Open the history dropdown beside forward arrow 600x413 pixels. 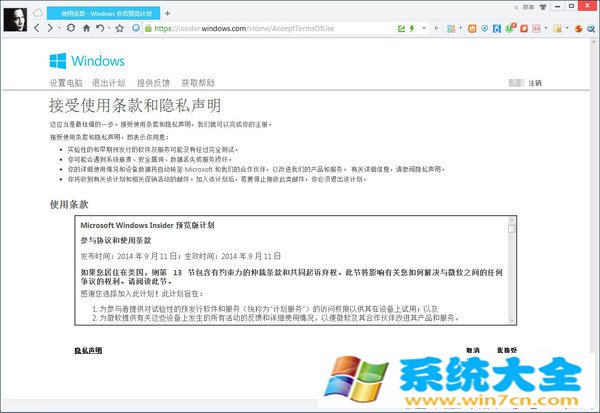pyautogui.click(x=59, y=28)
